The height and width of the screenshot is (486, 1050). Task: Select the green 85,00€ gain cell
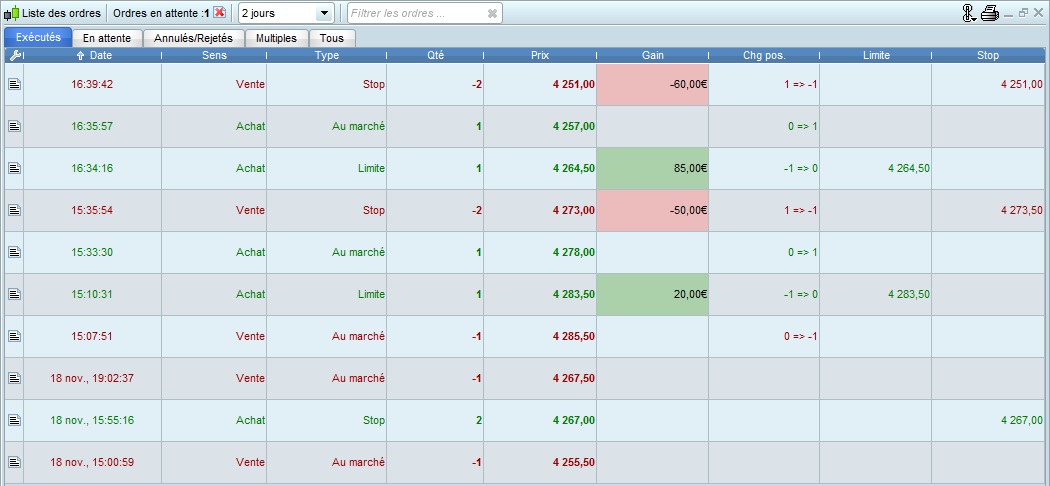pos(652,169)
